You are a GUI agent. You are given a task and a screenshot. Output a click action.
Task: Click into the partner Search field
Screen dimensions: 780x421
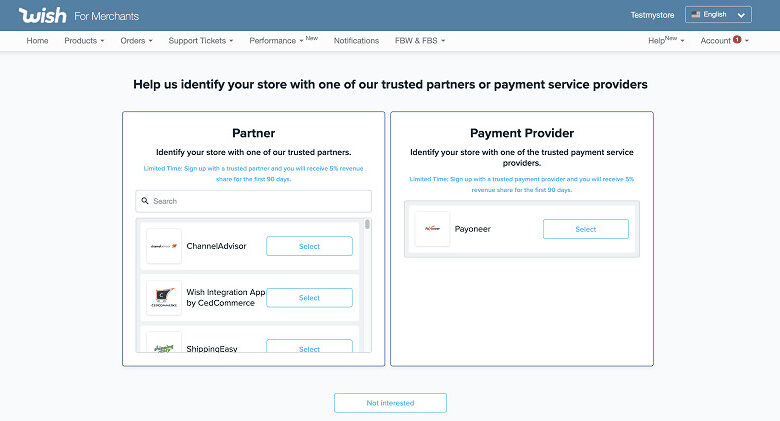coord(253,201)
